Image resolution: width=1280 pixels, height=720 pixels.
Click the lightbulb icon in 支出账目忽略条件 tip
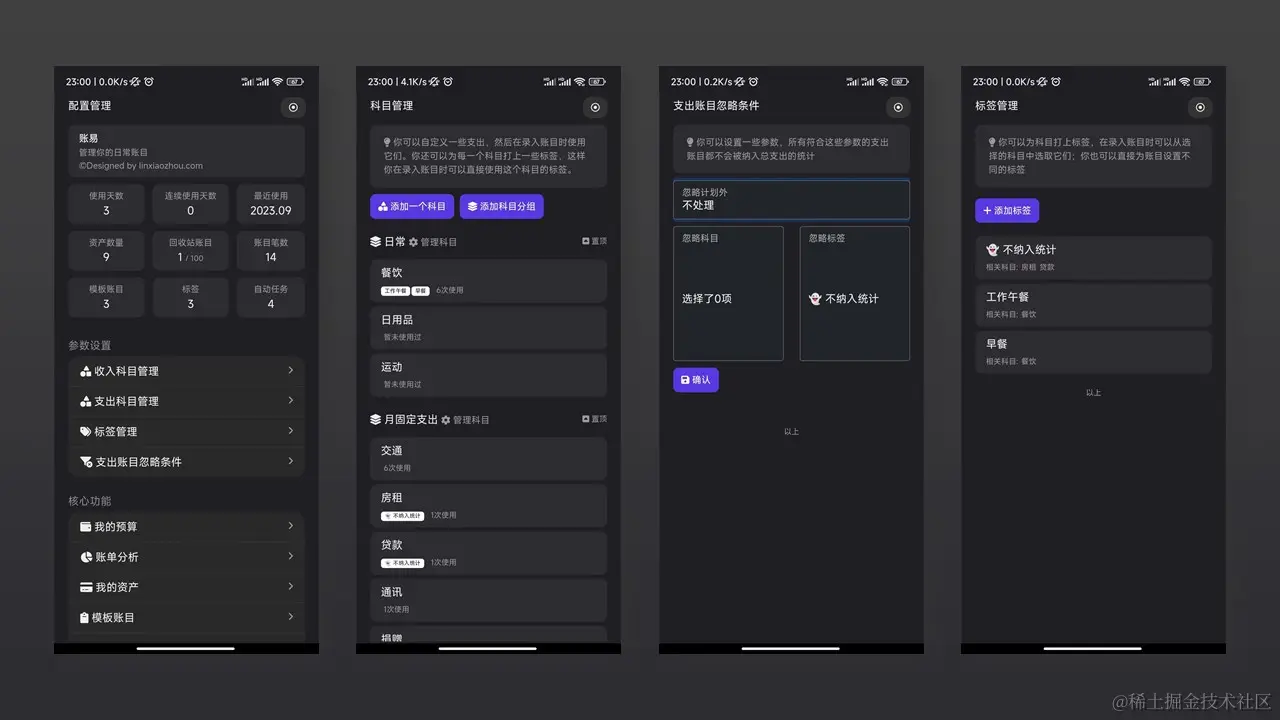click(x=690, y=143)
